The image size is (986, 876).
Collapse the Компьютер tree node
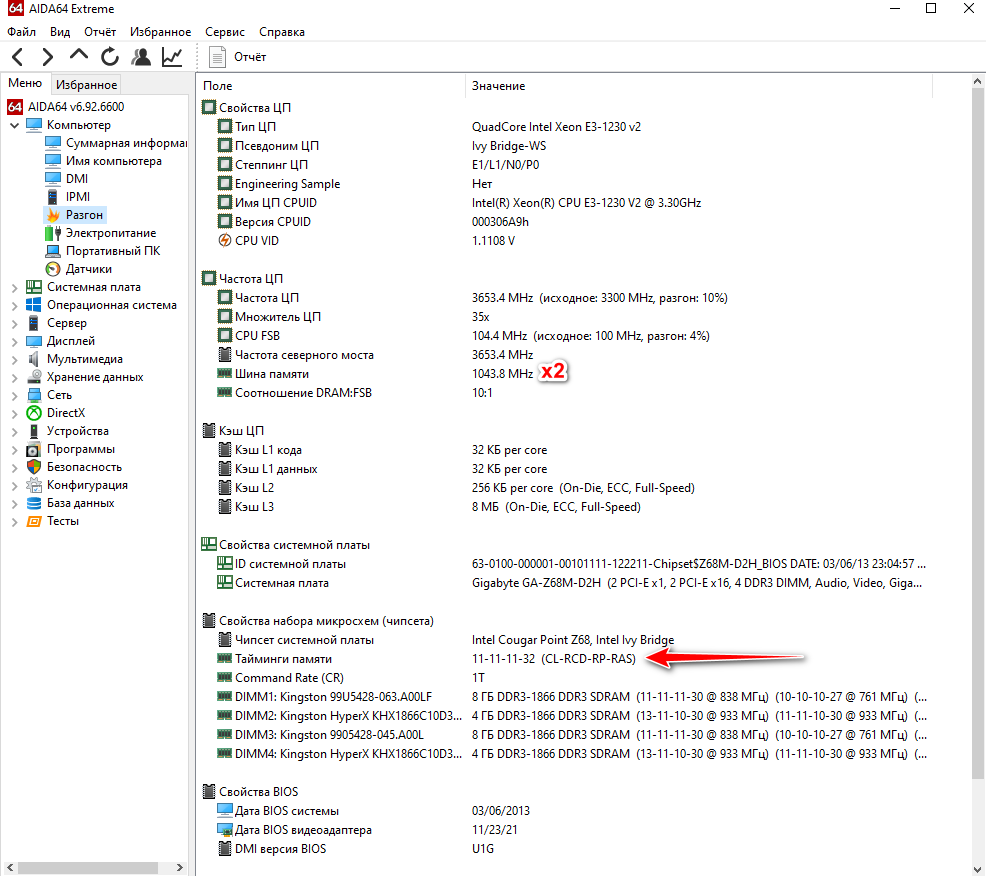(14, 126)
